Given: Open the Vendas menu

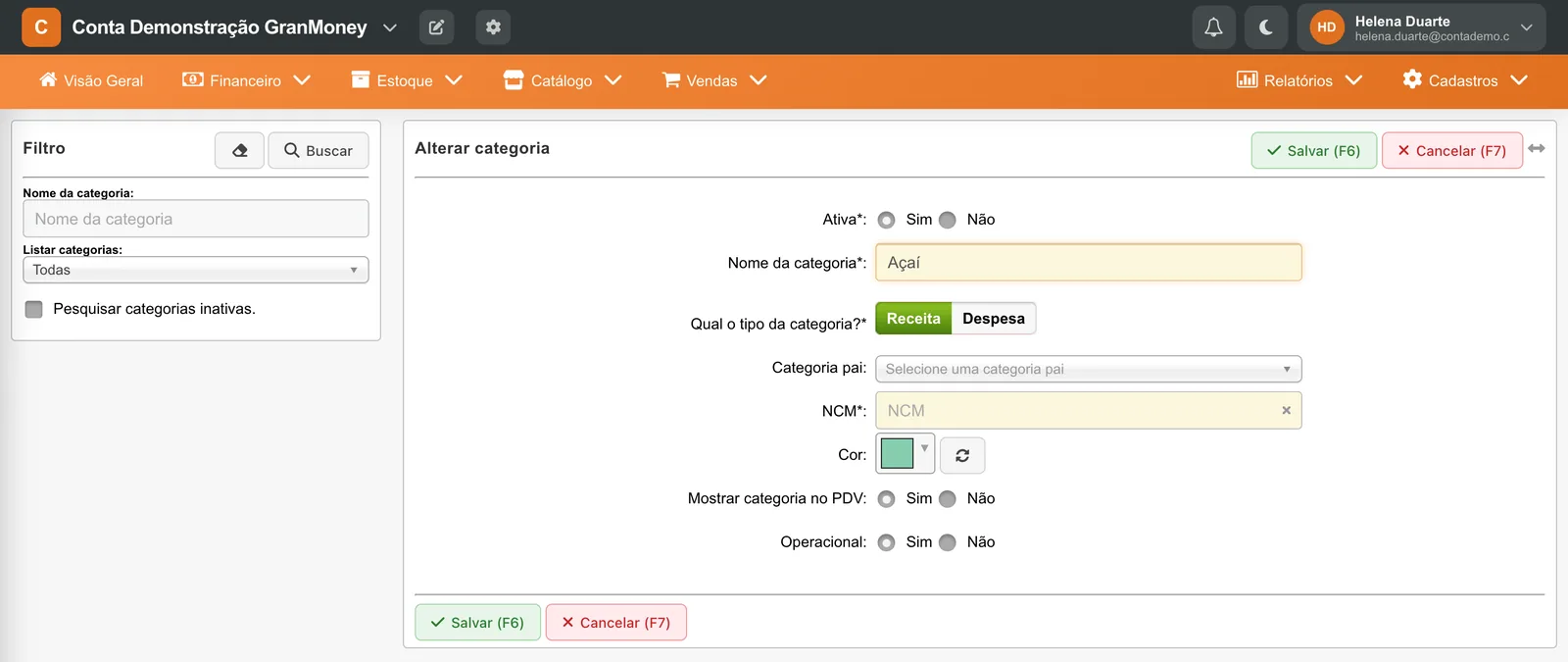Looking at the screenshot, I should click(x=714, y=80).
